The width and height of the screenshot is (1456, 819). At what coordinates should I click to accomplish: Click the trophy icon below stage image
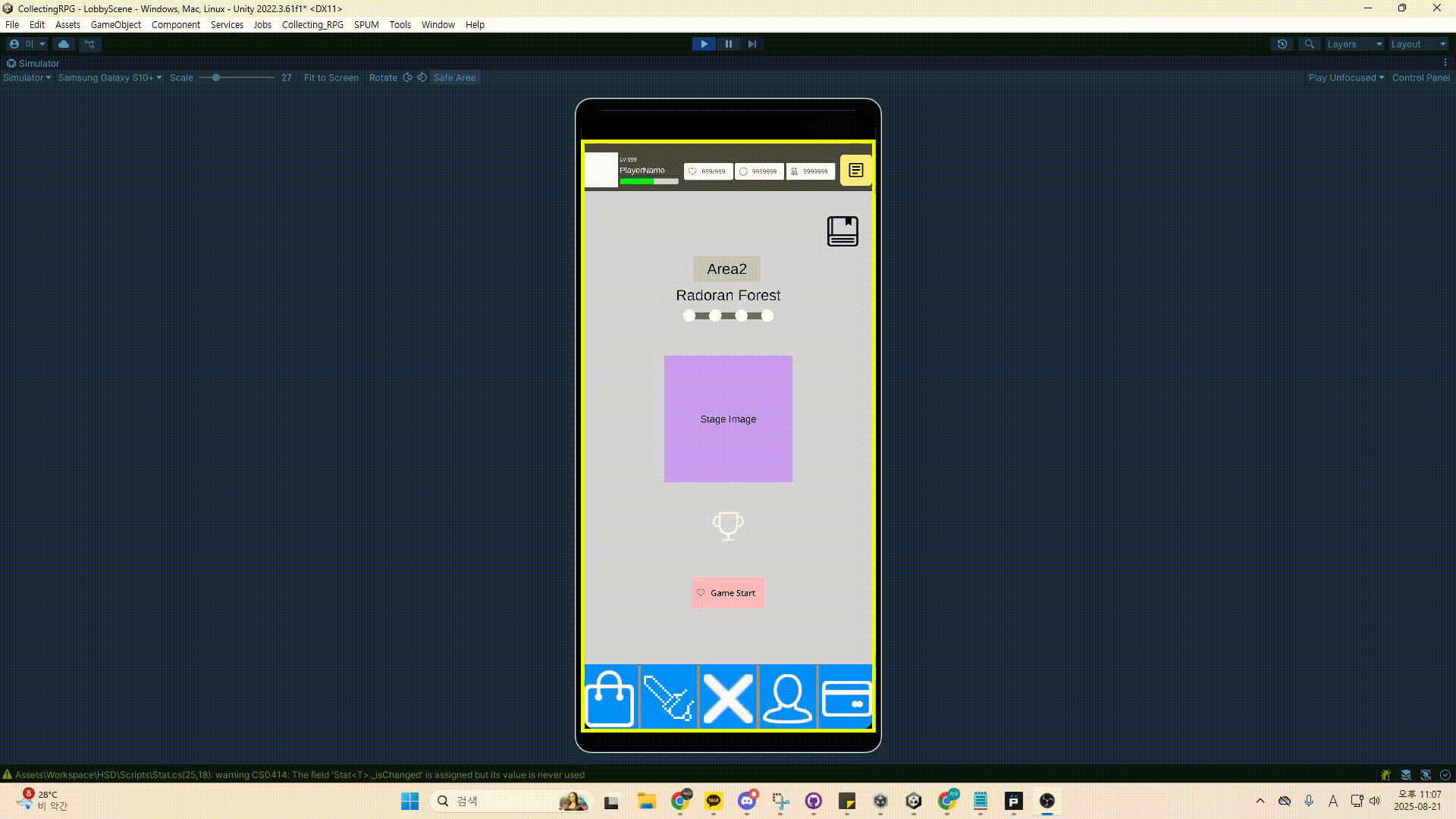coord(728,526)
